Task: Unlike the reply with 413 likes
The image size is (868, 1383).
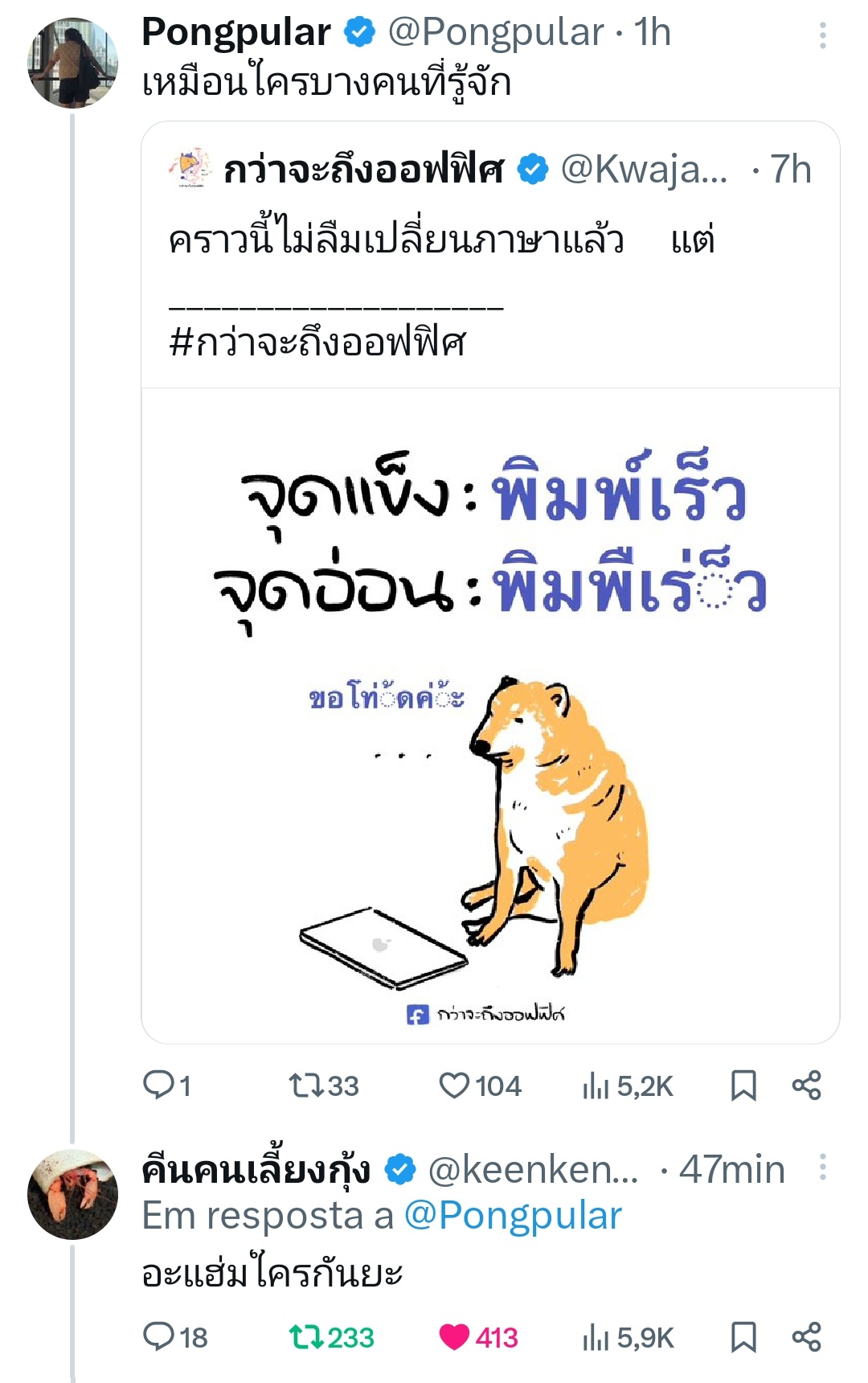Action: click(454, 1337)
